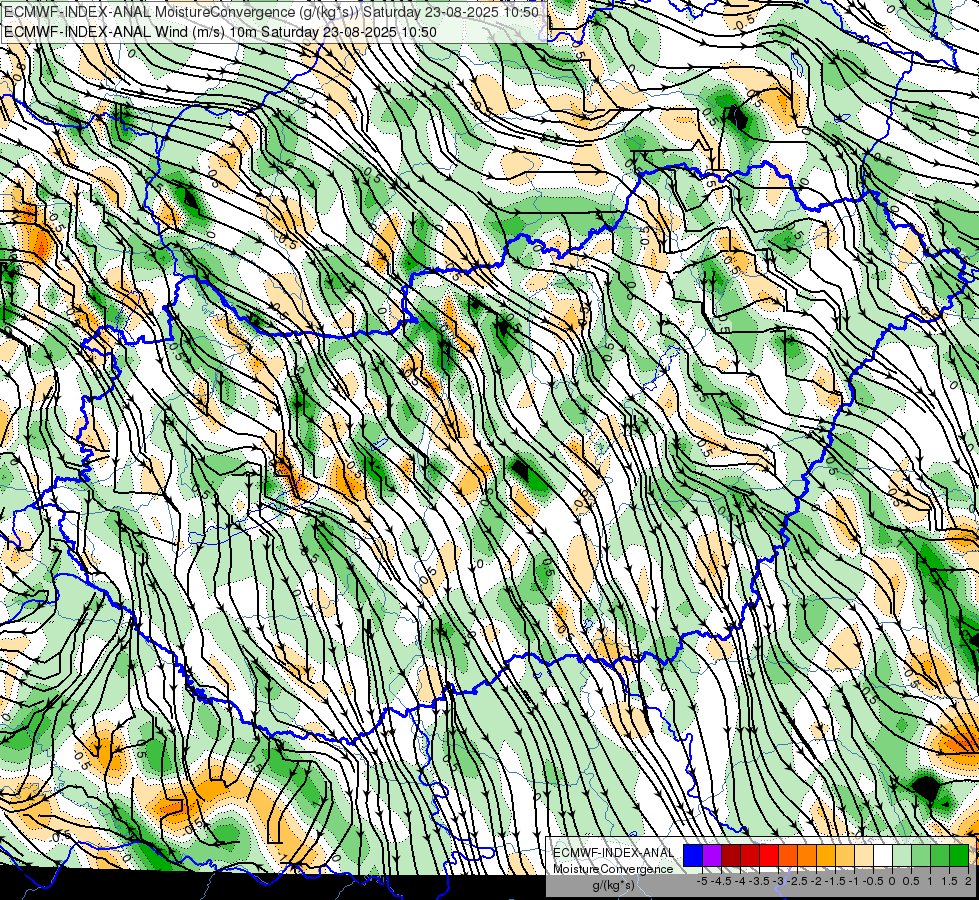The height and width of the screenshot is (900, 979).
Task: Click the 'MoistureConvergence' label in the legend
Action: click(x=613, y=869)
